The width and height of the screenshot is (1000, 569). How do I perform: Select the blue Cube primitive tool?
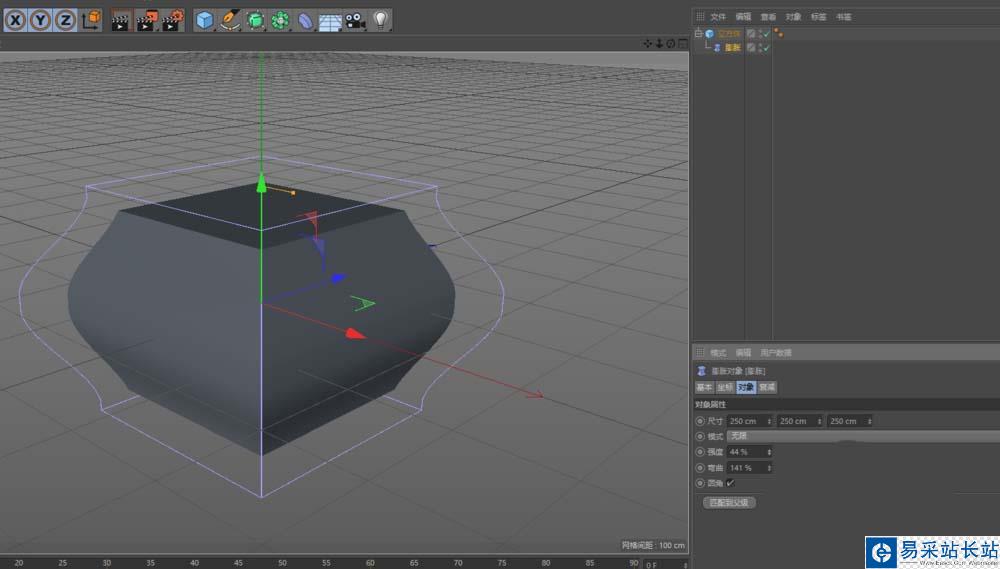click(205, 19)
